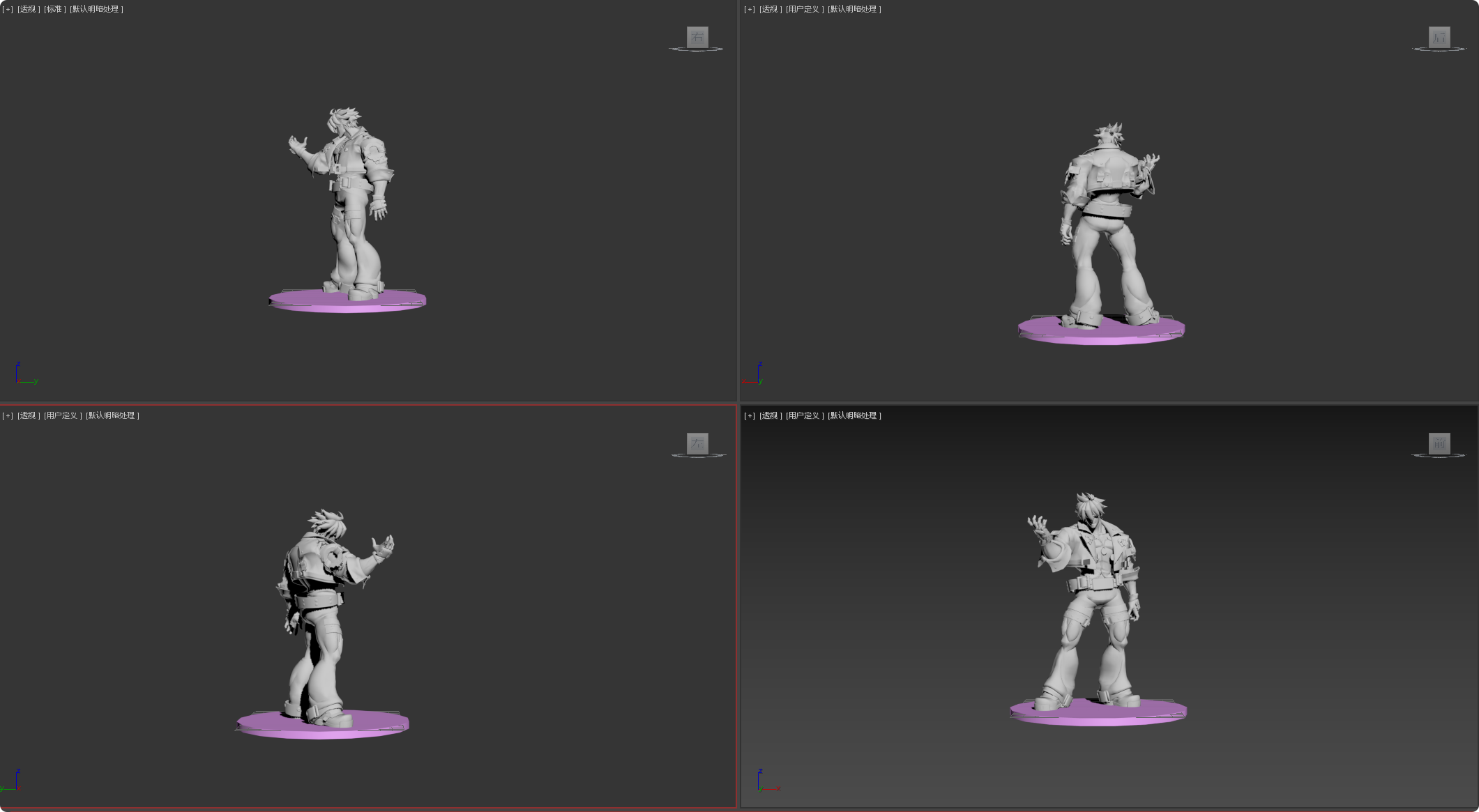Image resolution: width=1479 pixels, height=812 pixels.
Task: Open the [+] general menu of top-right viewport
Action: pyautogui.click(x=750, y=9)
